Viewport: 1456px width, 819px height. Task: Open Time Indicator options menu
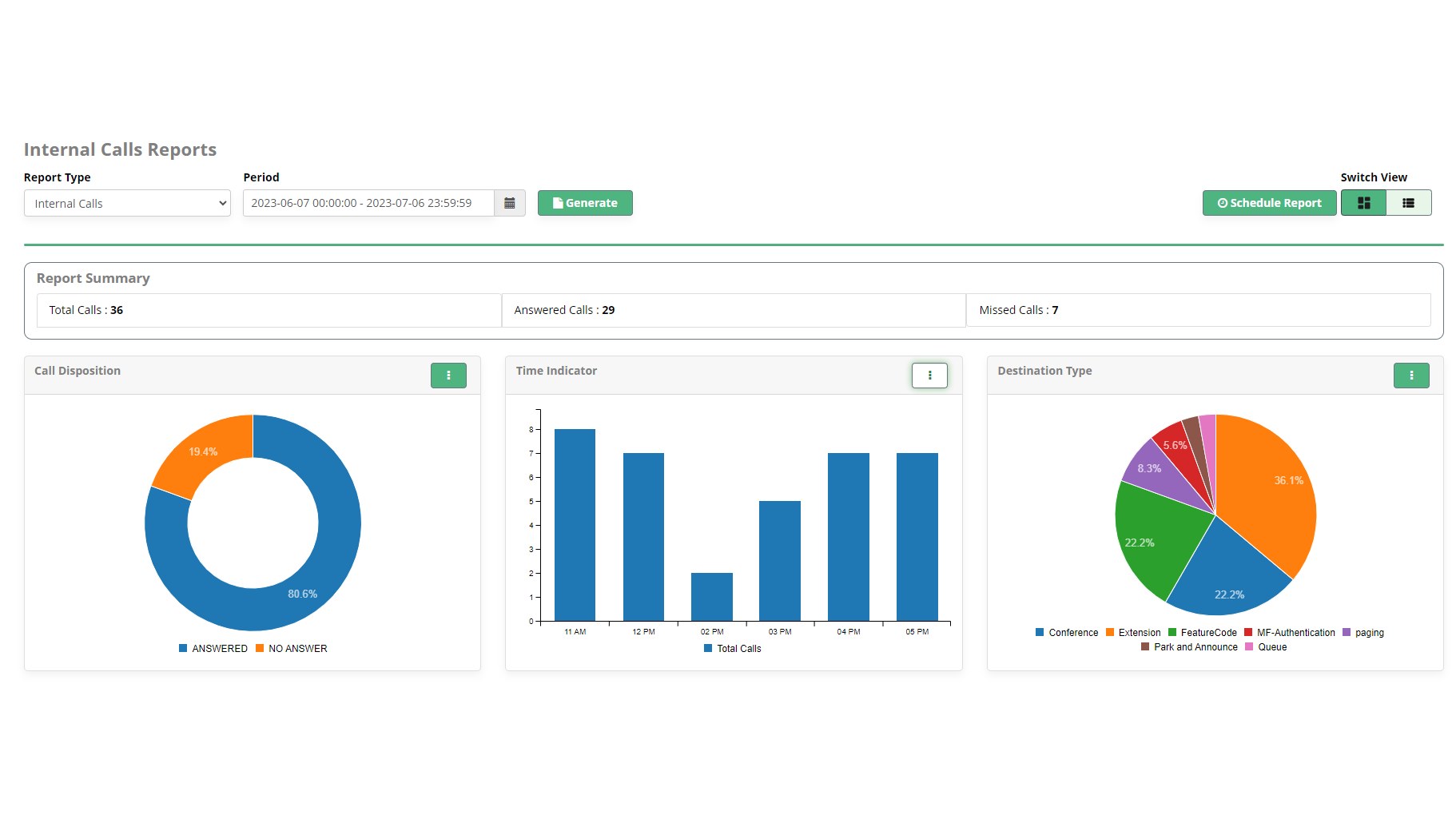[929, 376]
